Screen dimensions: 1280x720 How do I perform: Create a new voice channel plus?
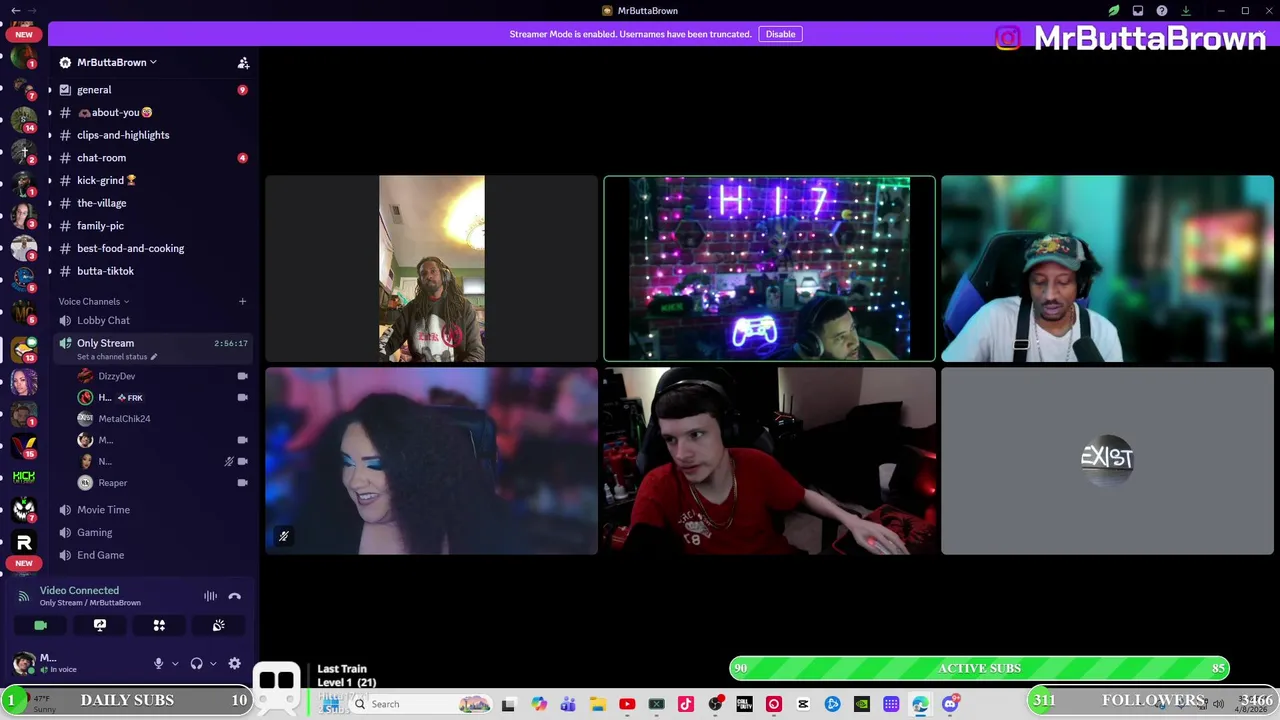(x=242, y=301)
